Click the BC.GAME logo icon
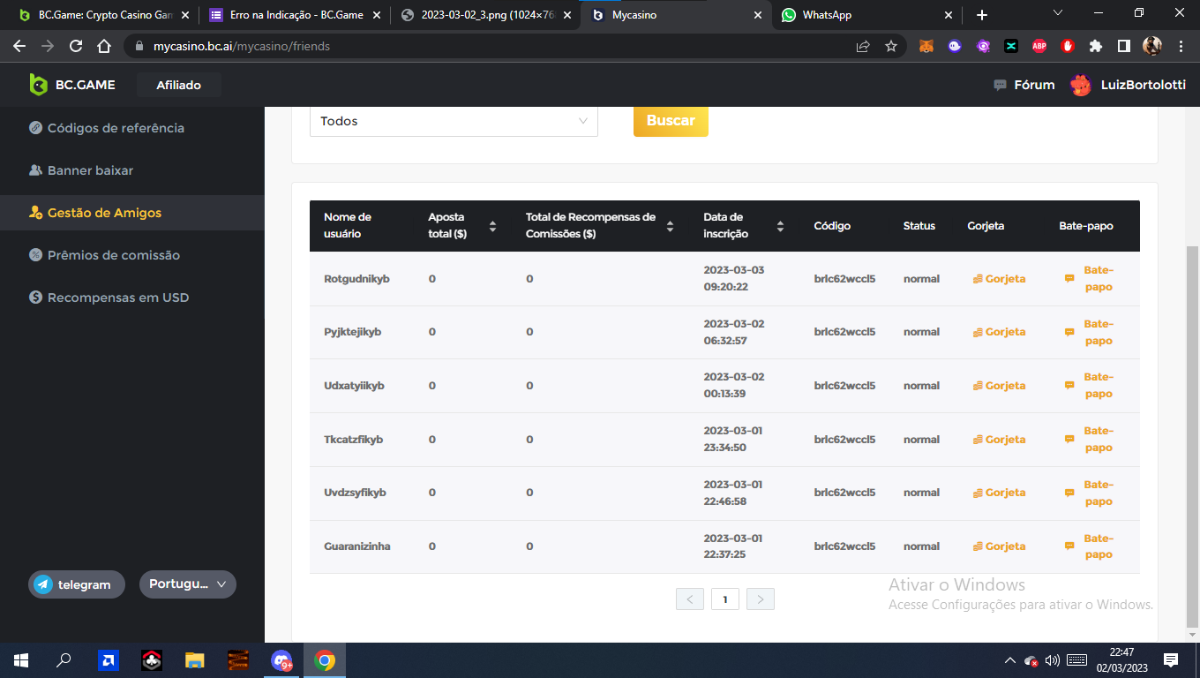 pyautogui.click(x=38, y=85)
